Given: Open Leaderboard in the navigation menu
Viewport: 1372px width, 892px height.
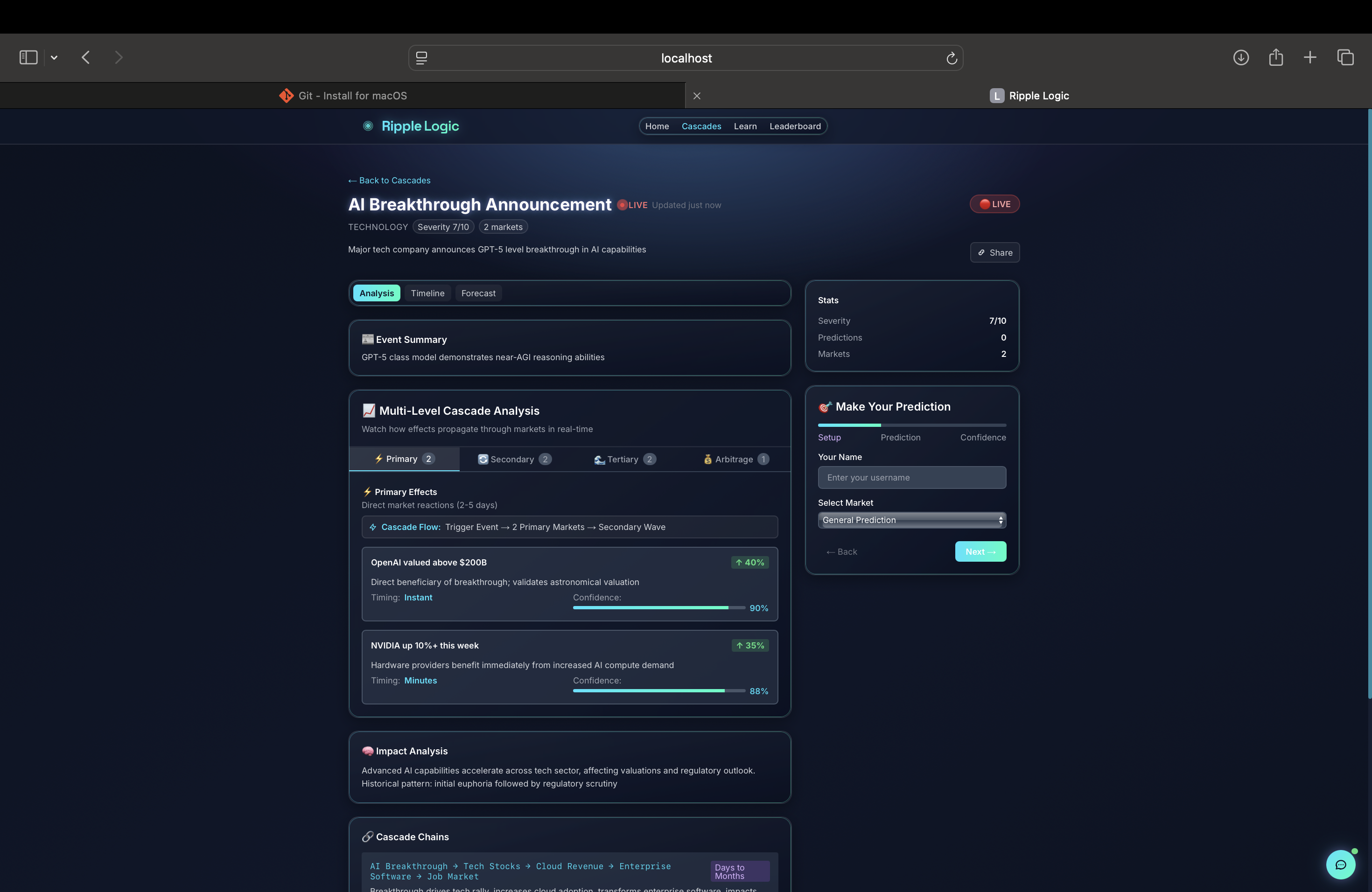Looking at the screenshot, I should pyautogui.click(x=794, y=126).
